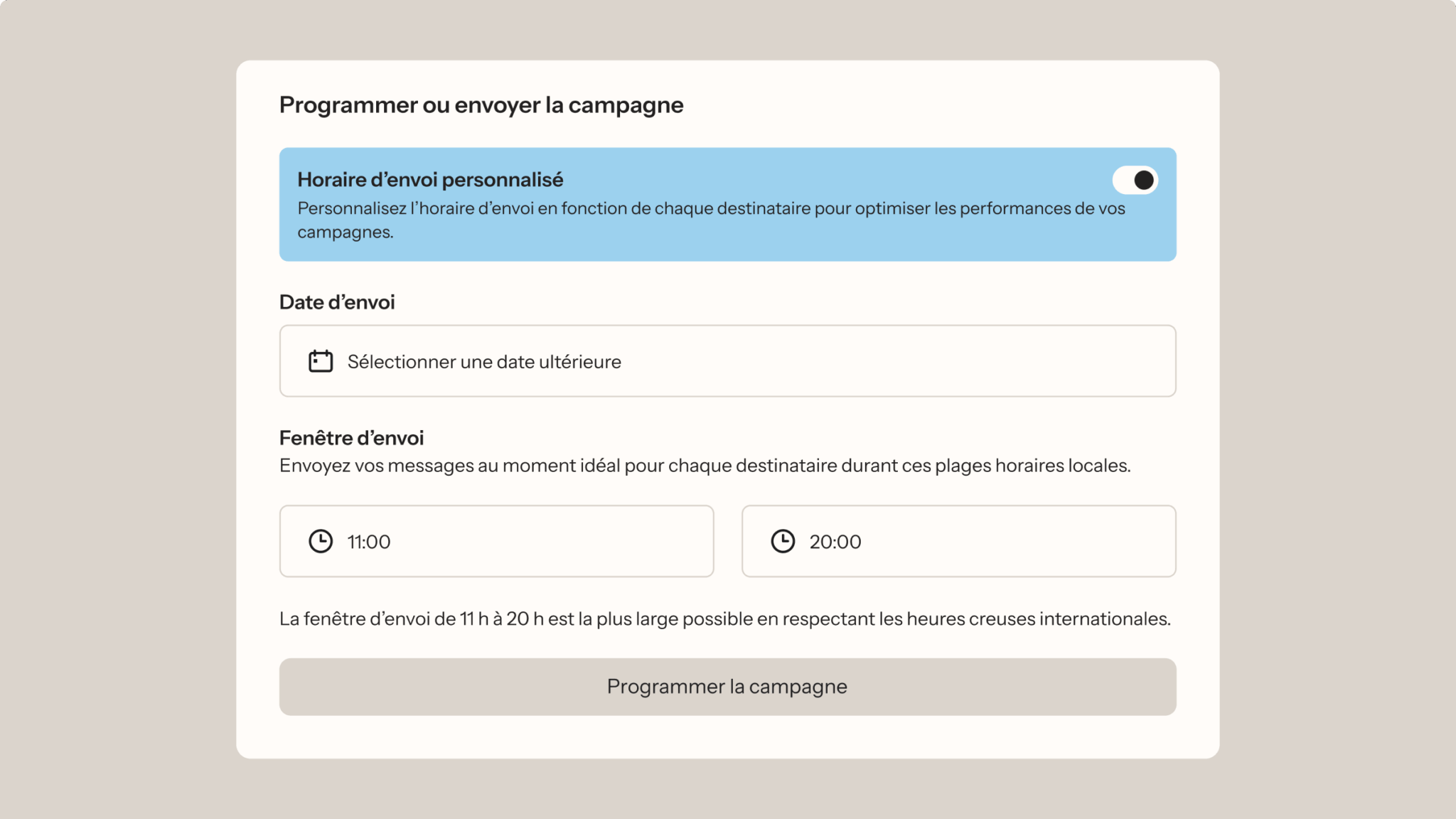Screen dimensions: 1456x819
Task: Expand the 20:00 end time selector
Action: pyautogui.click(x=958, y=540)
